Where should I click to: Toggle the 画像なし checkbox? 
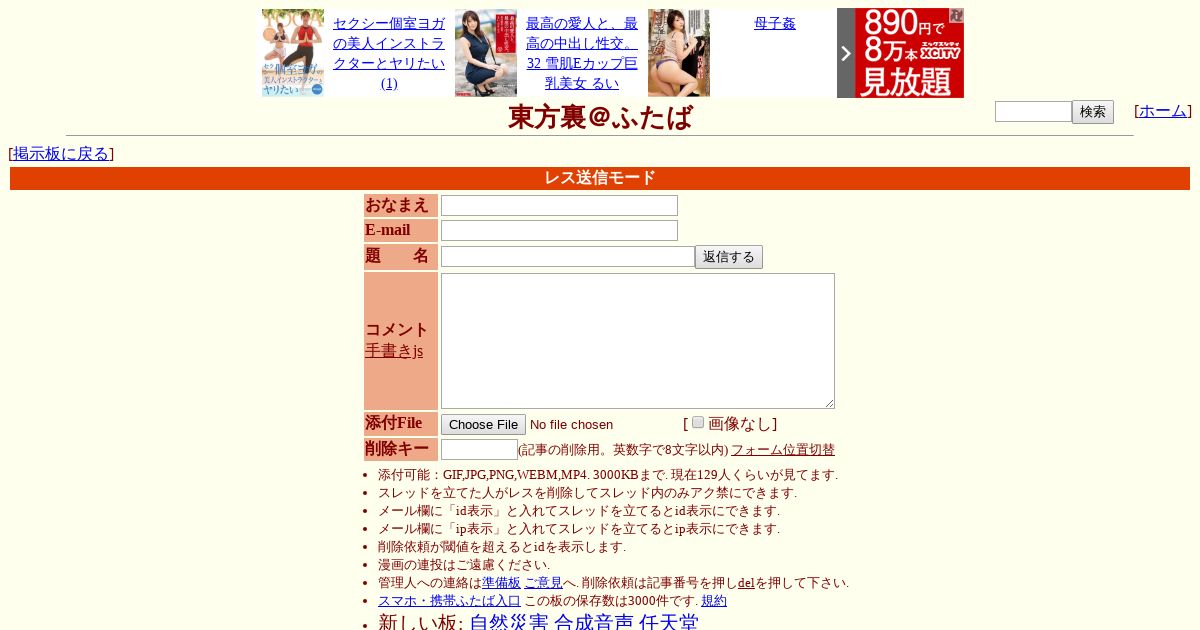coord(698,422)
